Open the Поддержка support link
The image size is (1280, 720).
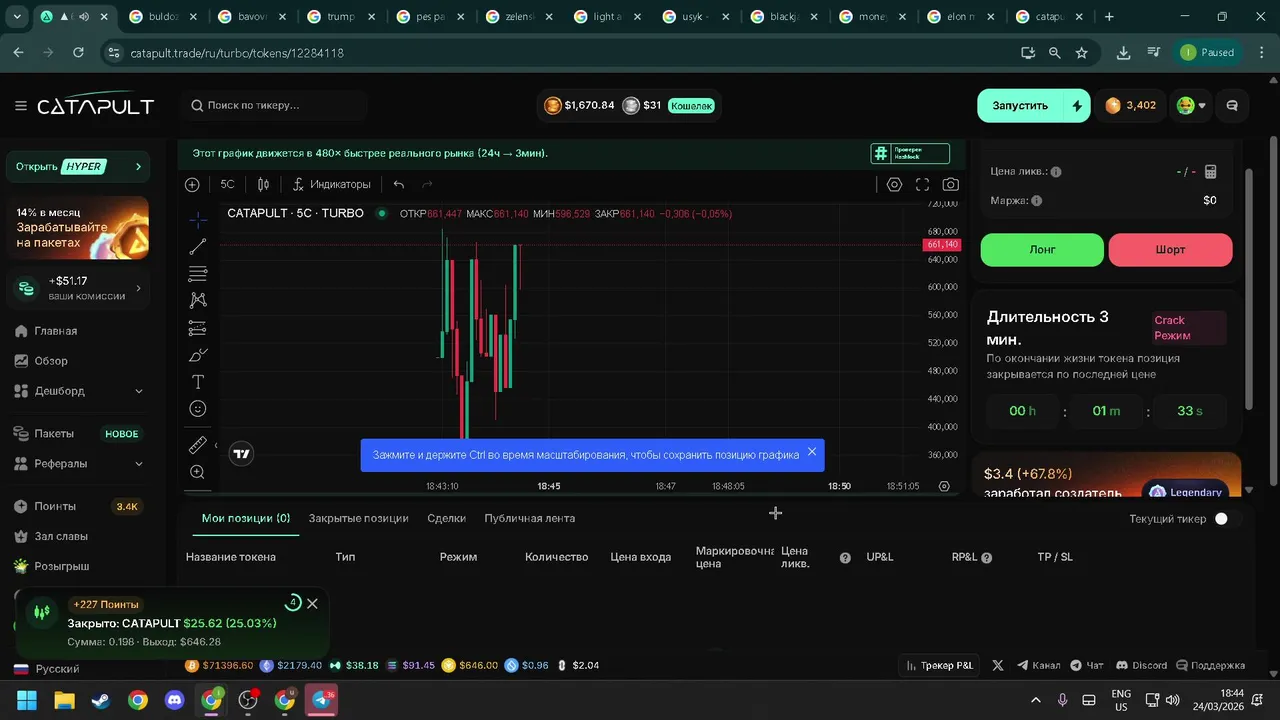click(x=1211, y=665)
